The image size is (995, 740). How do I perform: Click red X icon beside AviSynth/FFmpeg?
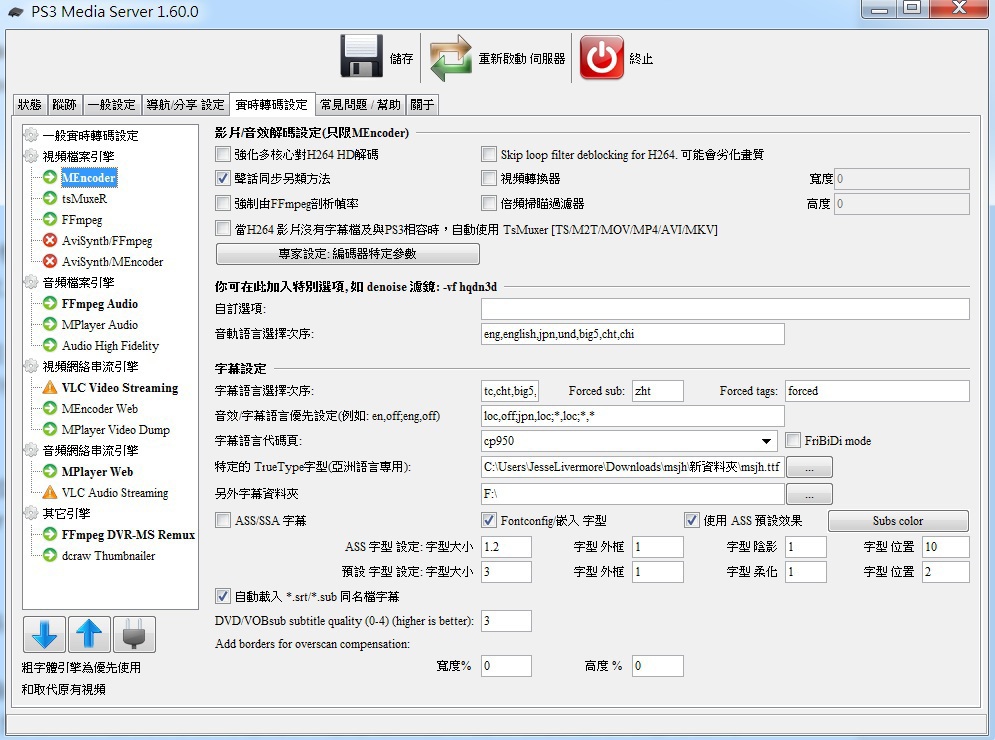click(50, 240)
